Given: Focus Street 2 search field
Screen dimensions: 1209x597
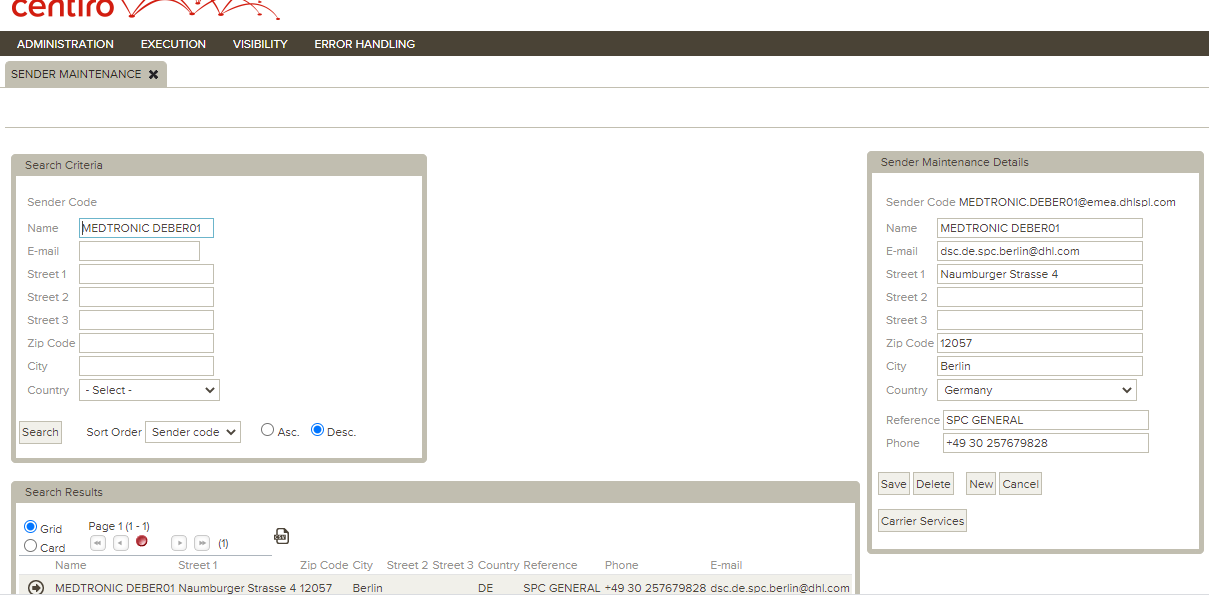Looking at the screenshot, I should pyautogui.click(x=146, y=297).
